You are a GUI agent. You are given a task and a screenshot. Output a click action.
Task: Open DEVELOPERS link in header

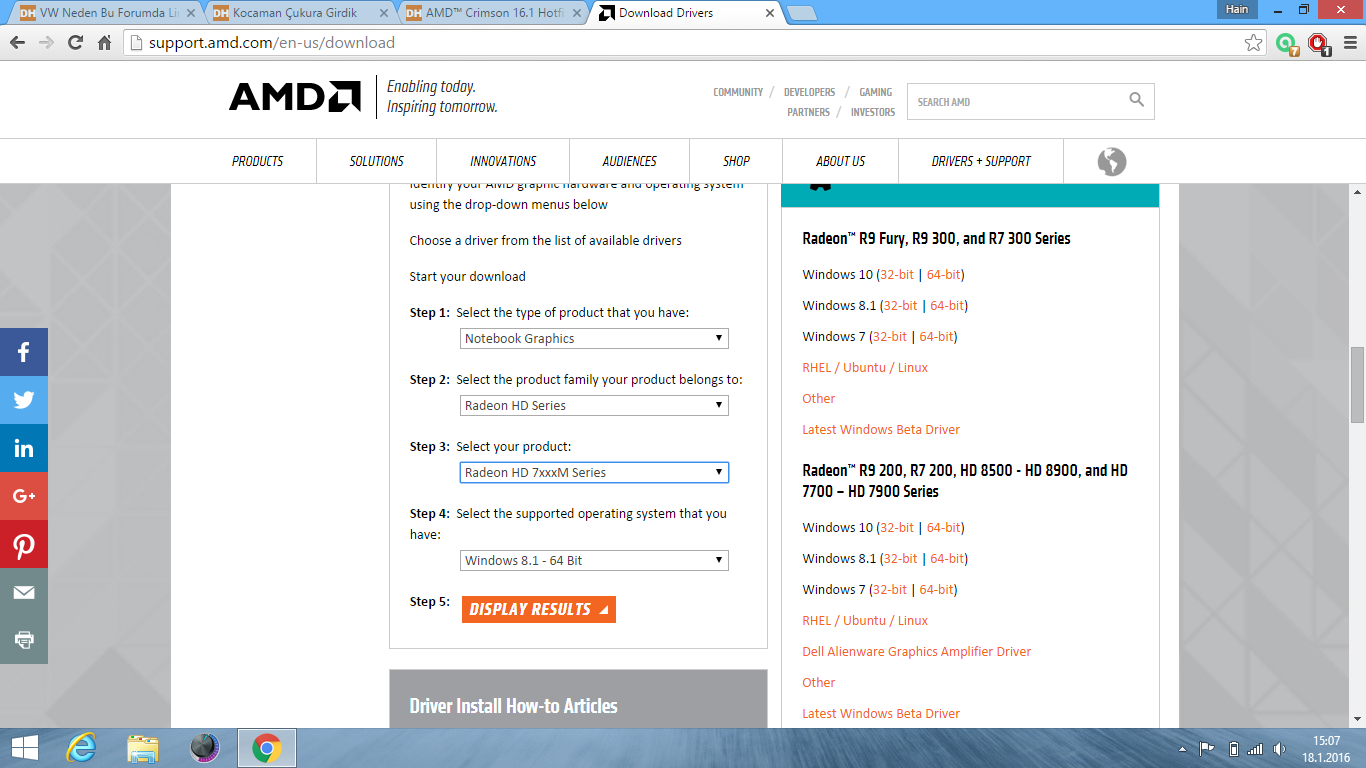coord(809,92)
